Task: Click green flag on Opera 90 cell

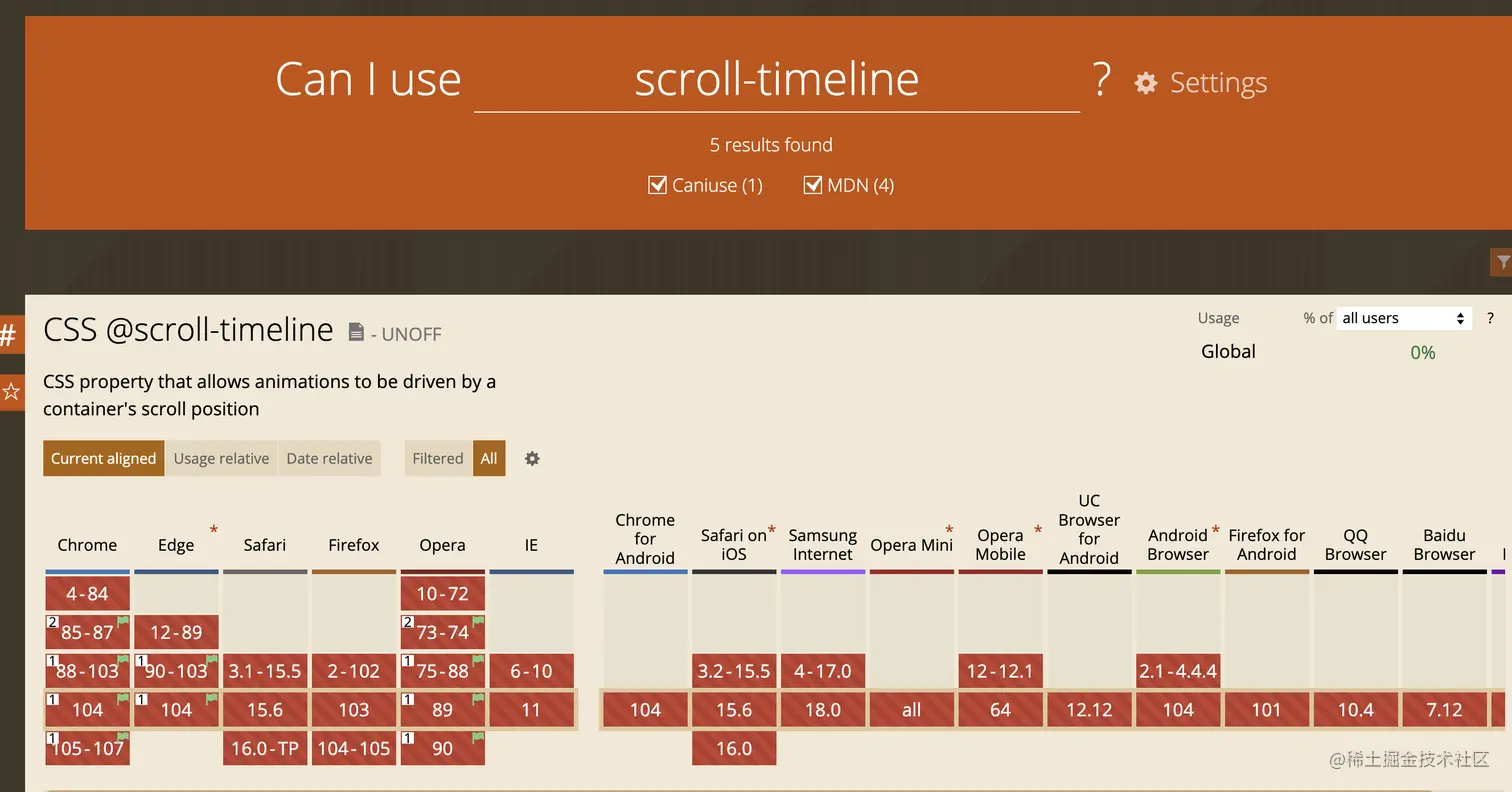Action: [x=478, y=738]
